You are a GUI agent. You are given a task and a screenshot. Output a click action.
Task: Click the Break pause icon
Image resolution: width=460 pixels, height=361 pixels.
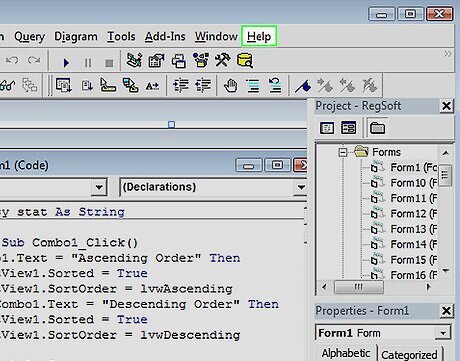click(88, 62)
